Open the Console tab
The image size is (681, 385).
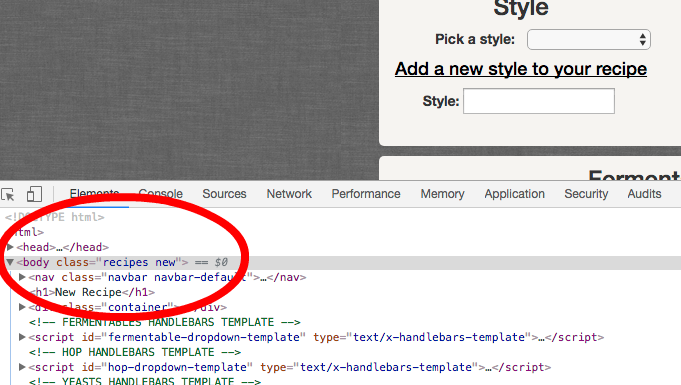point(160,194)
